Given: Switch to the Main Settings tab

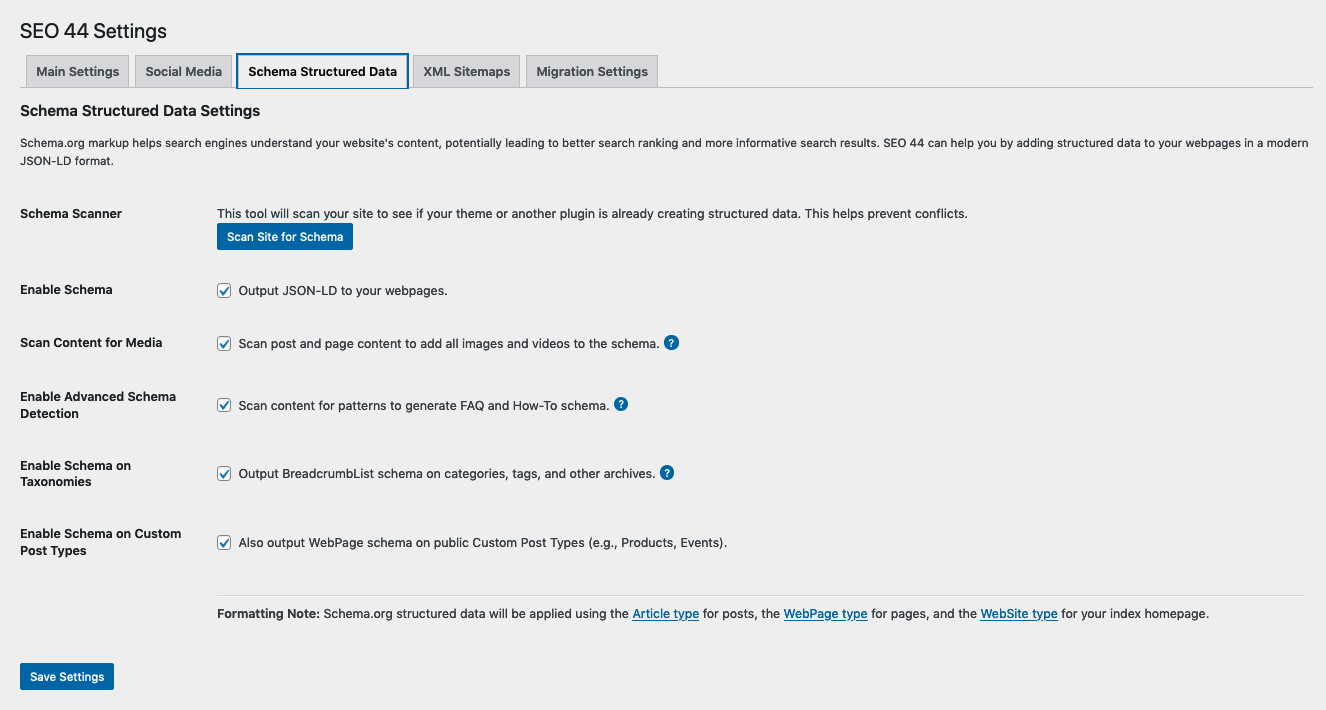Looking at the screenshot, I should pos(77,71).
